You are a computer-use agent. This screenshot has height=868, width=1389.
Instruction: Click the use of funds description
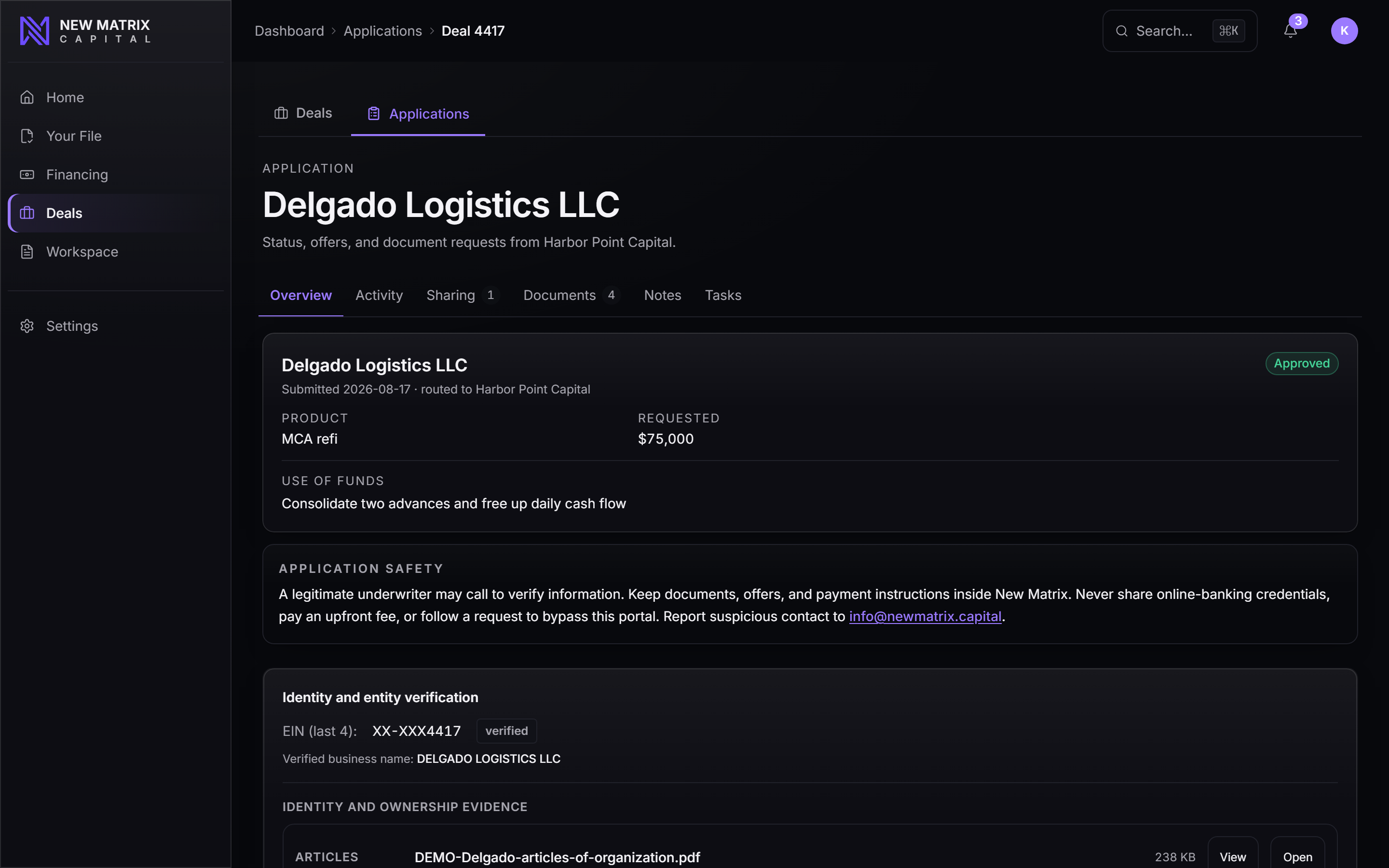point(453,503)
